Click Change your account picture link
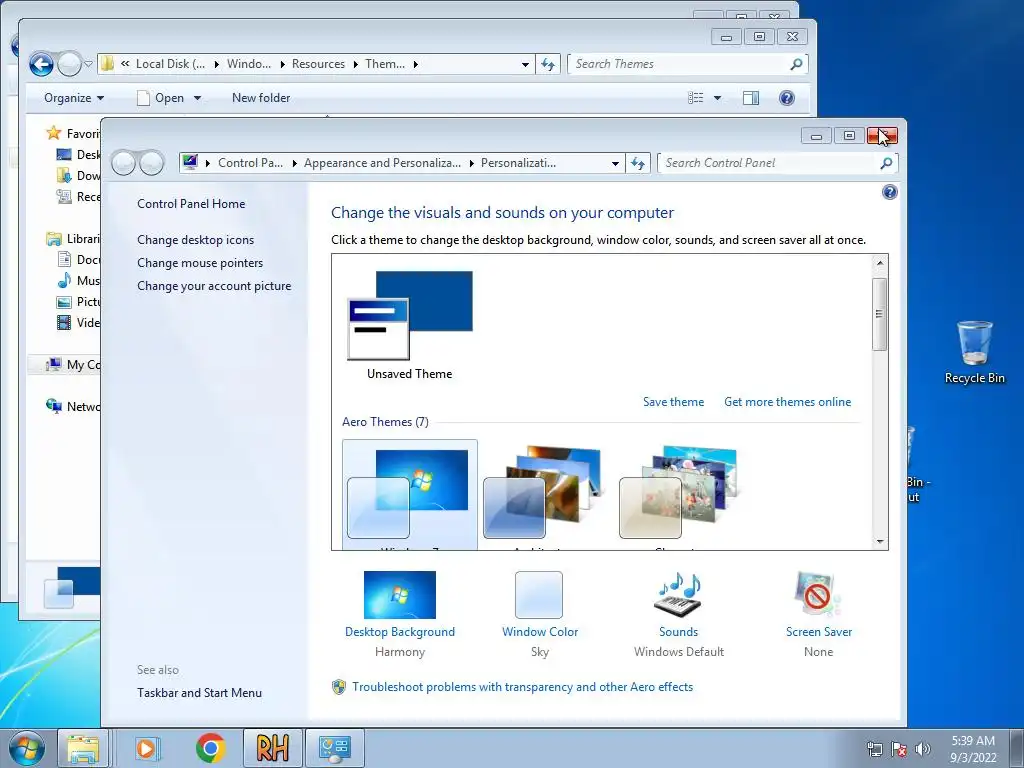Image resolution: width=1024 pixels, height=768 pixels. coord(214,285)
